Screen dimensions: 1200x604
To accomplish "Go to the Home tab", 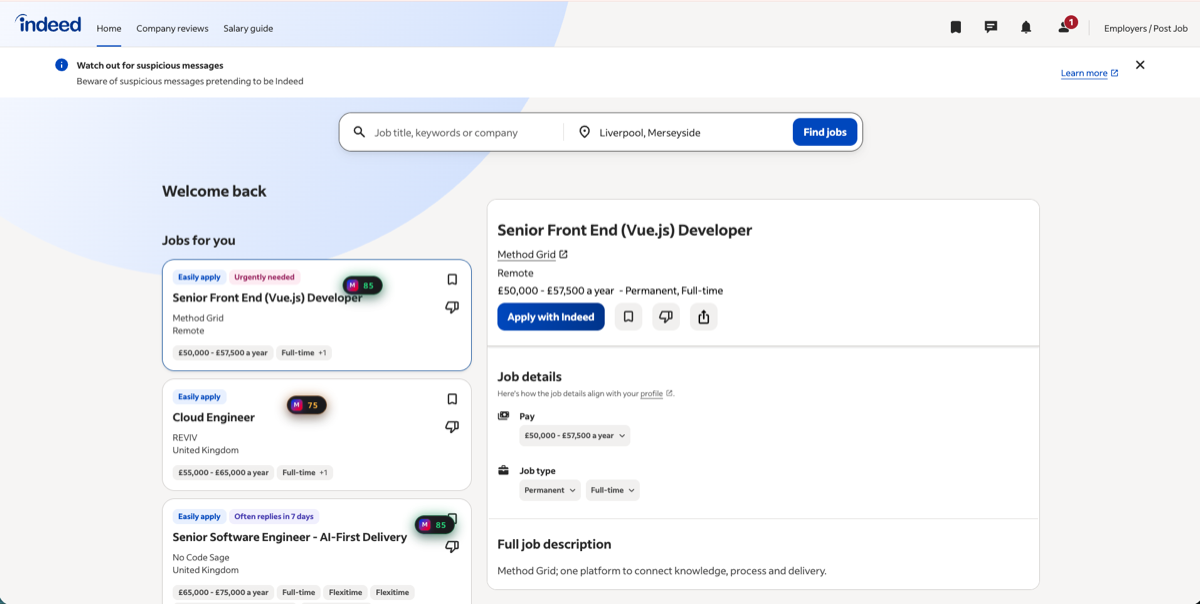I will [x=109, y=28].
